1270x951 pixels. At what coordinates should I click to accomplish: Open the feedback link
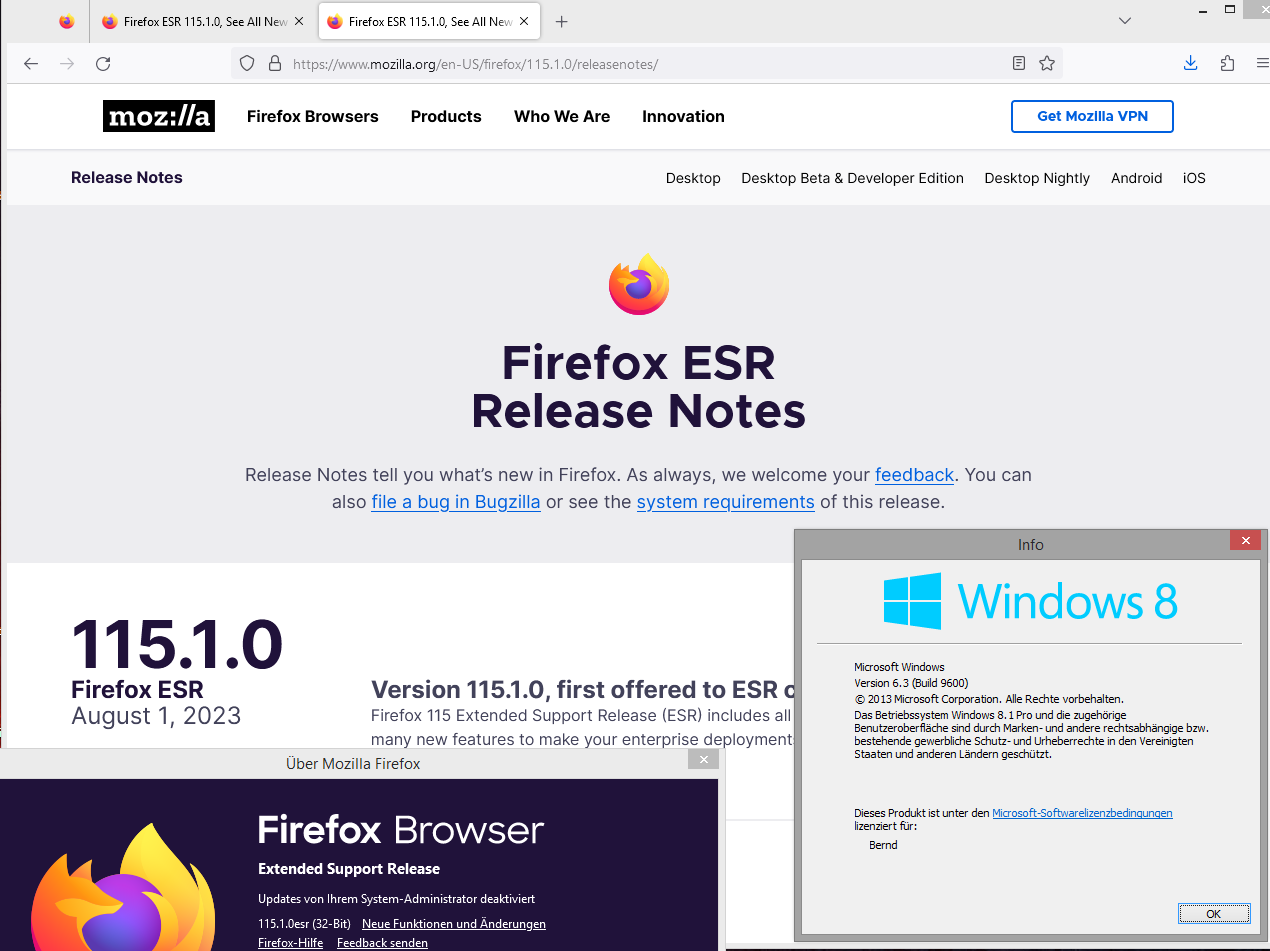(915, 475)
